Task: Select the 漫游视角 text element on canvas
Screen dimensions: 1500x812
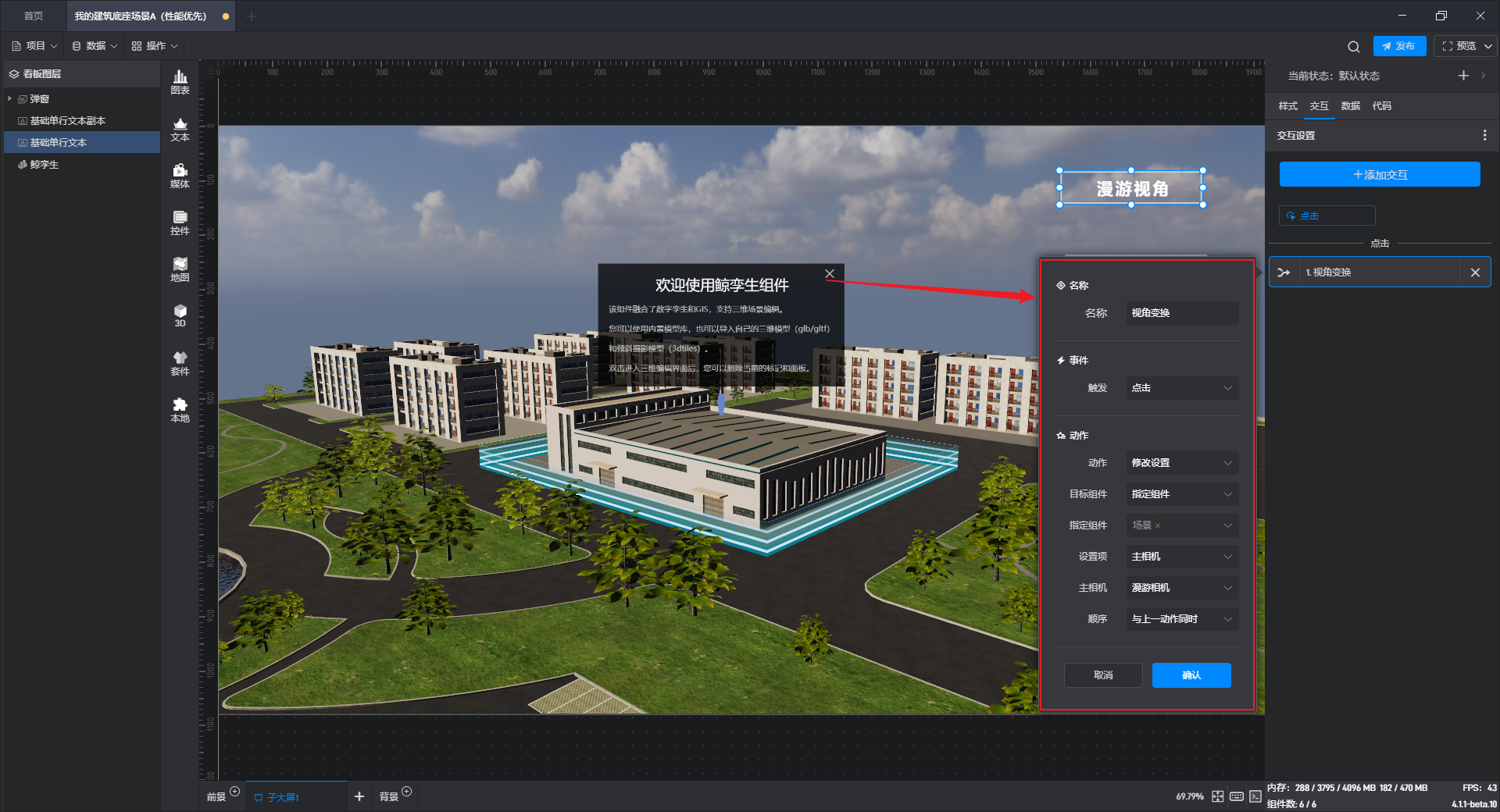Action: tap(1131, 188)
